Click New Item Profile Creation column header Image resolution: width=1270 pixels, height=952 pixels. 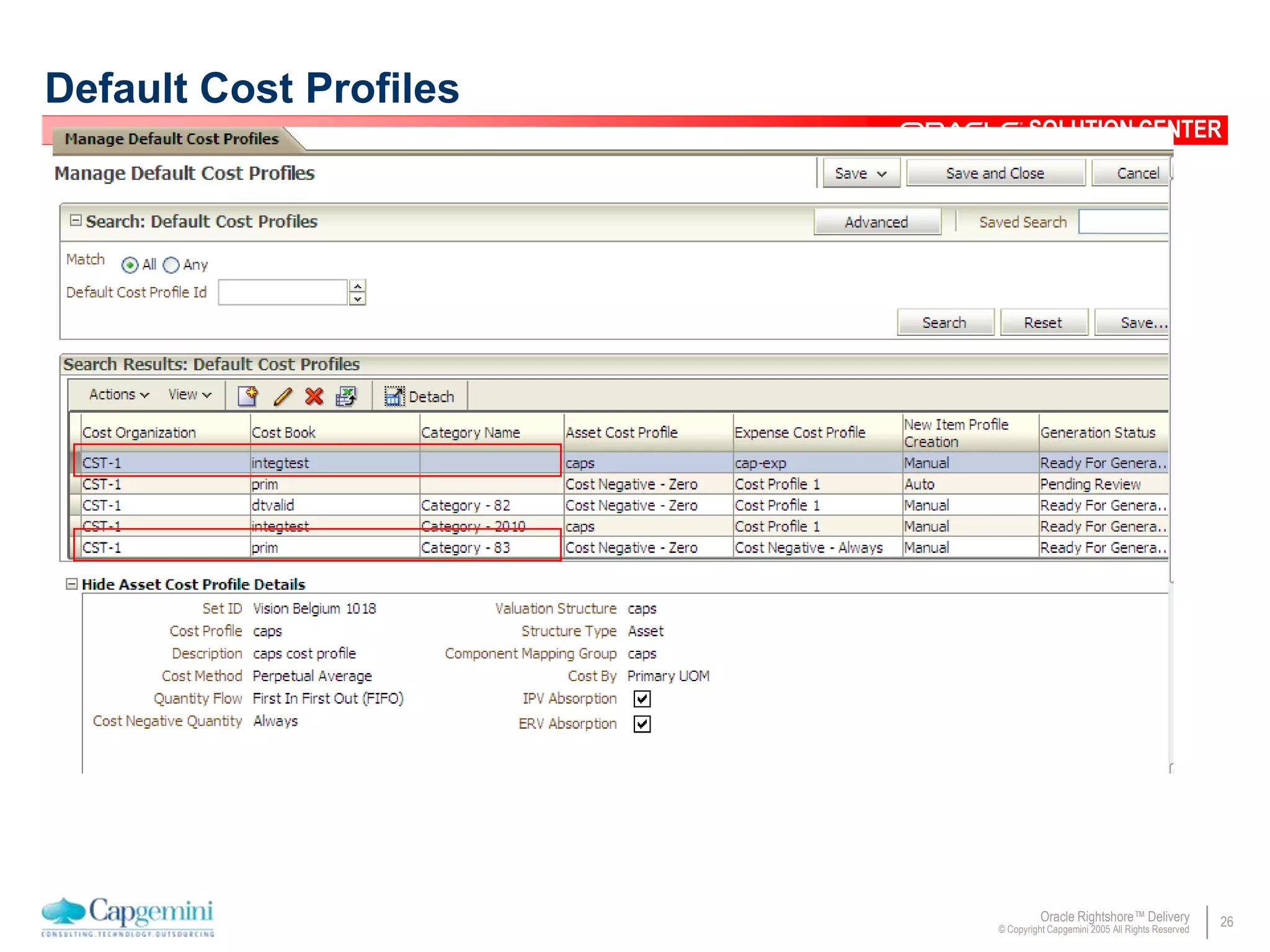(970, 433)
